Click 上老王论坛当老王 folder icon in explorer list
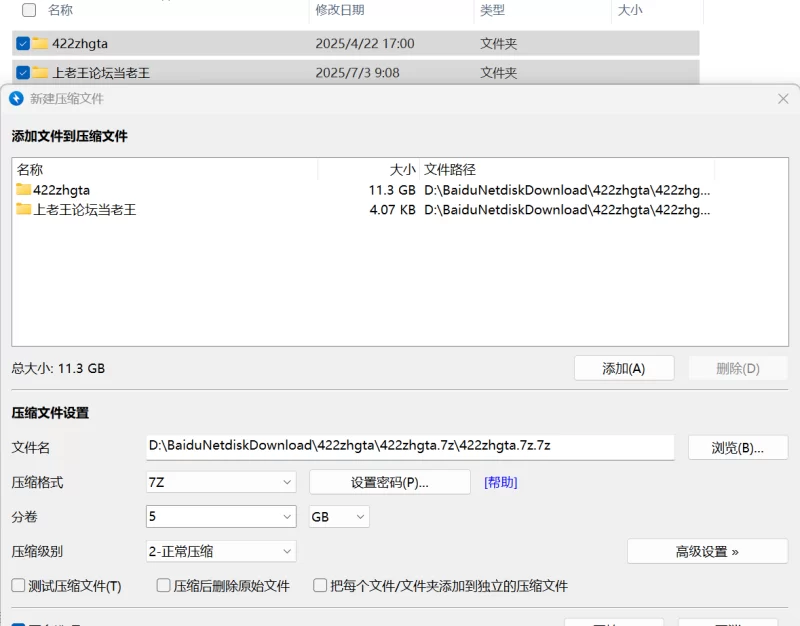This screenshot has height=626, width=800. [x=40, y=72]
